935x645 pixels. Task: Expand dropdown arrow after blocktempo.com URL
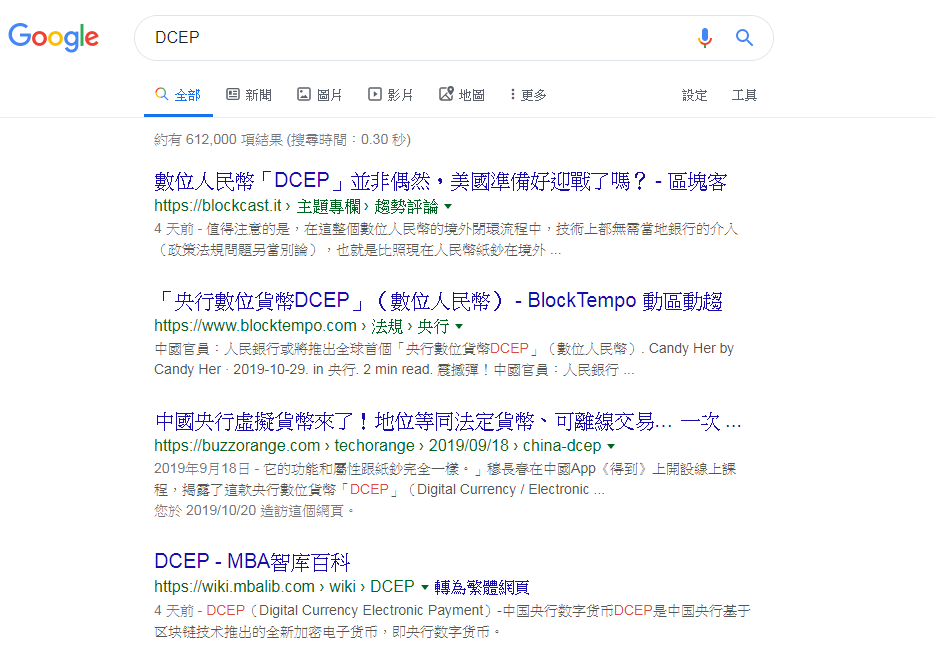click(x=459, y=327)
